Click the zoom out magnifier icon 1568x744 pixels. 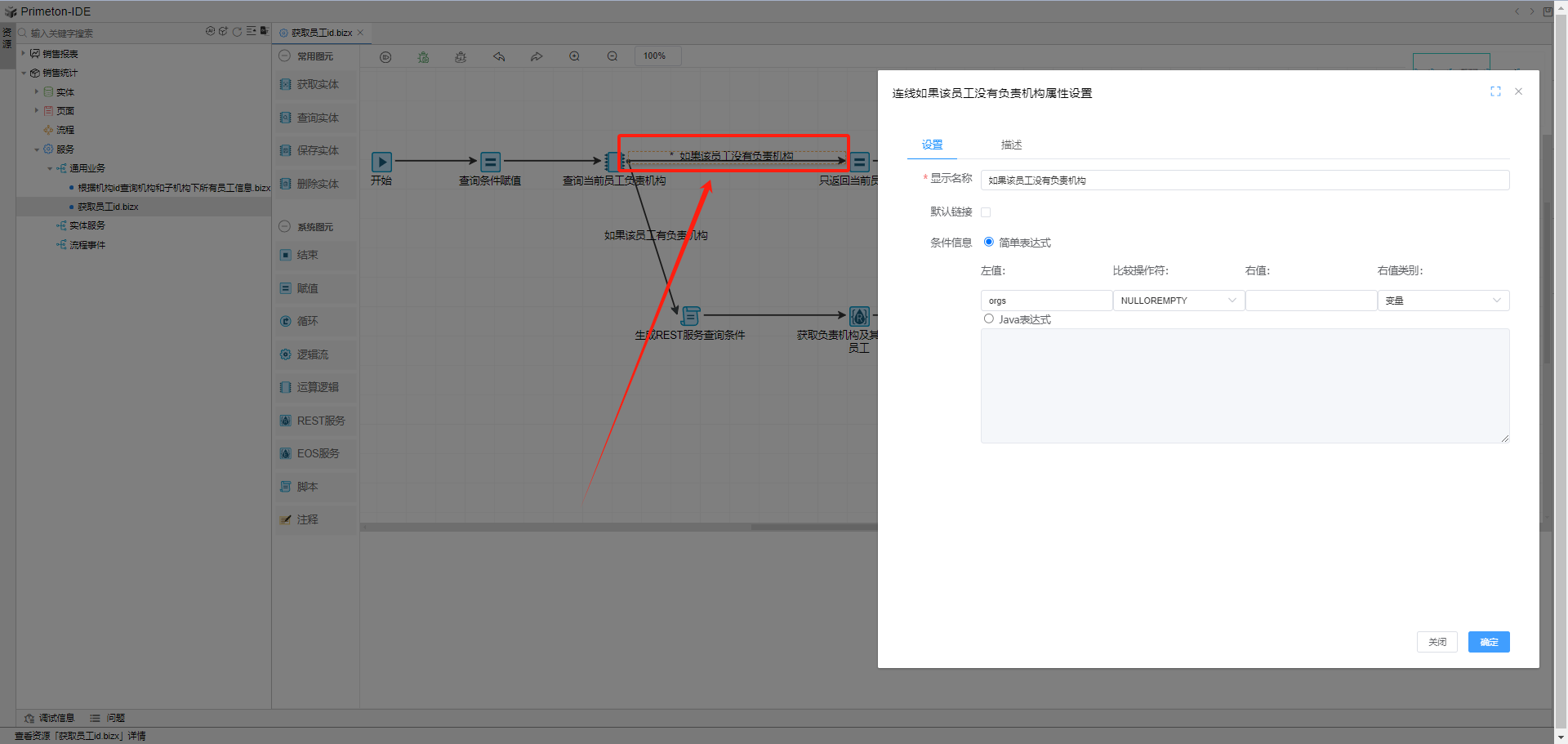pyautogui.click(x=612, y=56)
